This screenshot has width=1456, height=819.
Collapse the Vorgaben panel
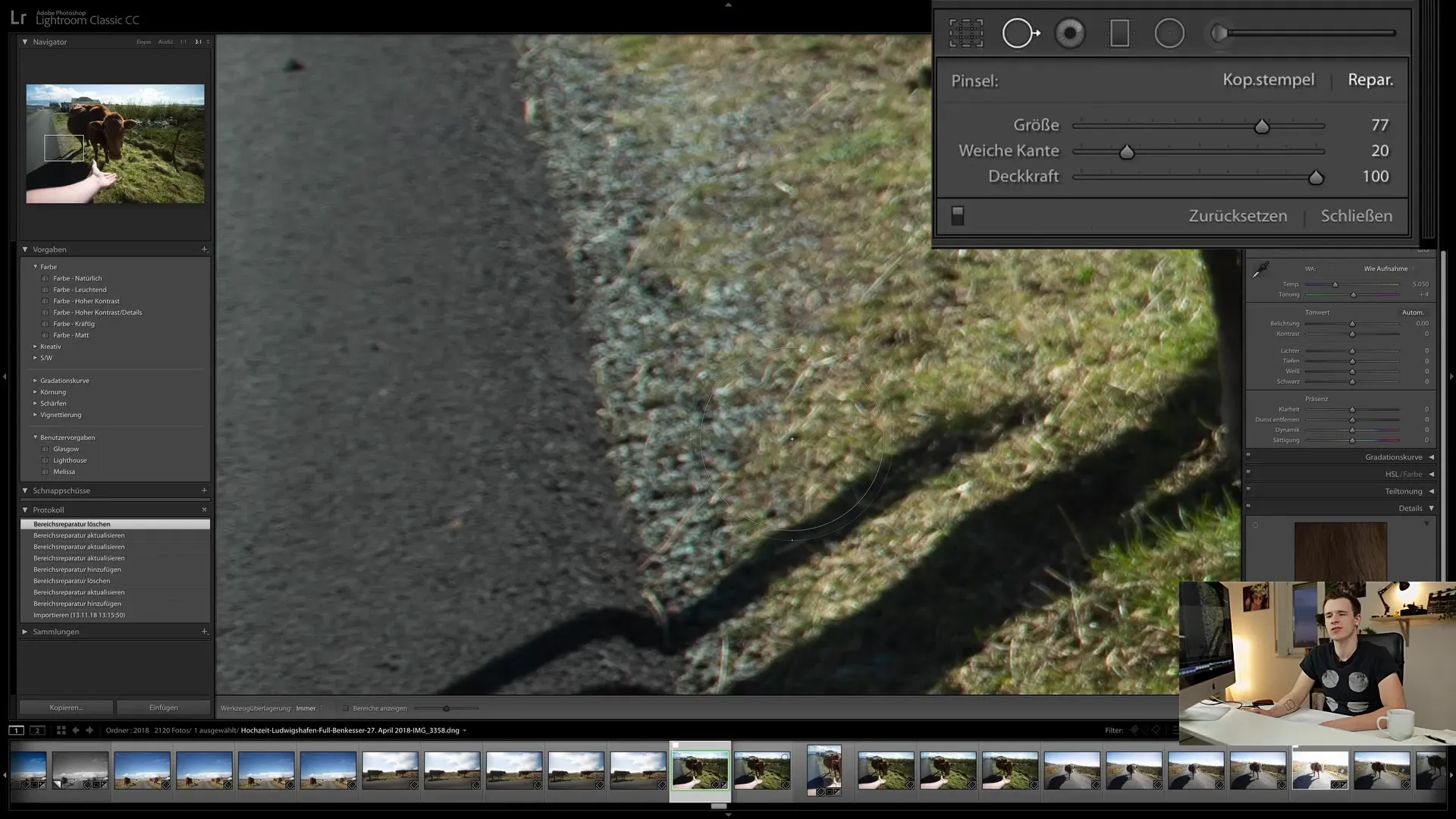(25, 249)
